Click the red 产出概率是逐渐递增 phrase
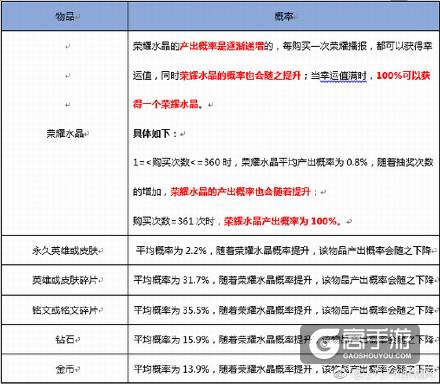This screenshot has height=384, width=440. pyautogui.click(x=222, y=46)
